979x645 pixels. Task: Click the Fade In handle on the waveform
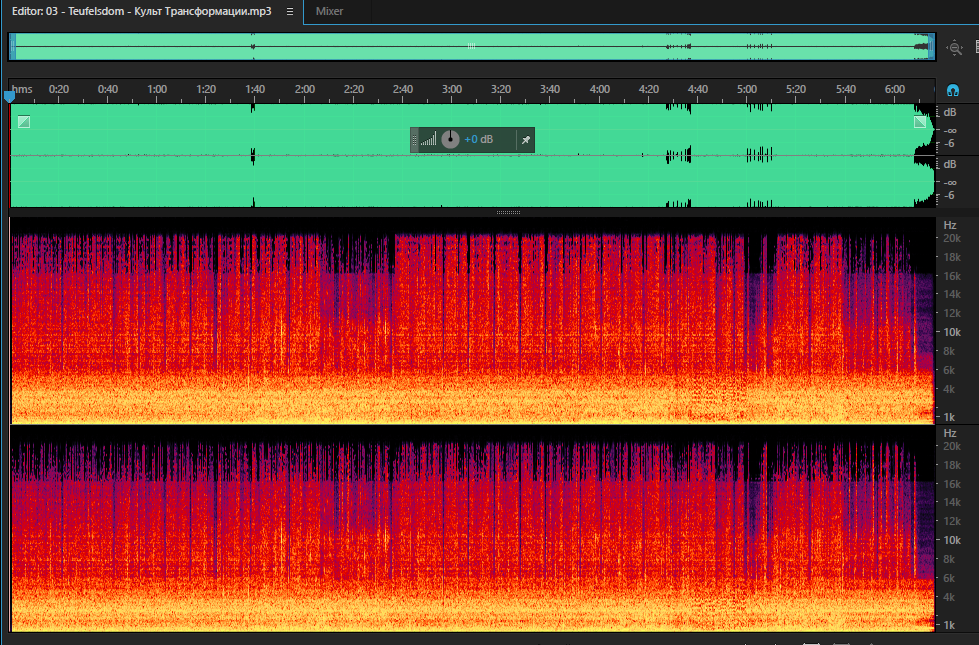24,122
